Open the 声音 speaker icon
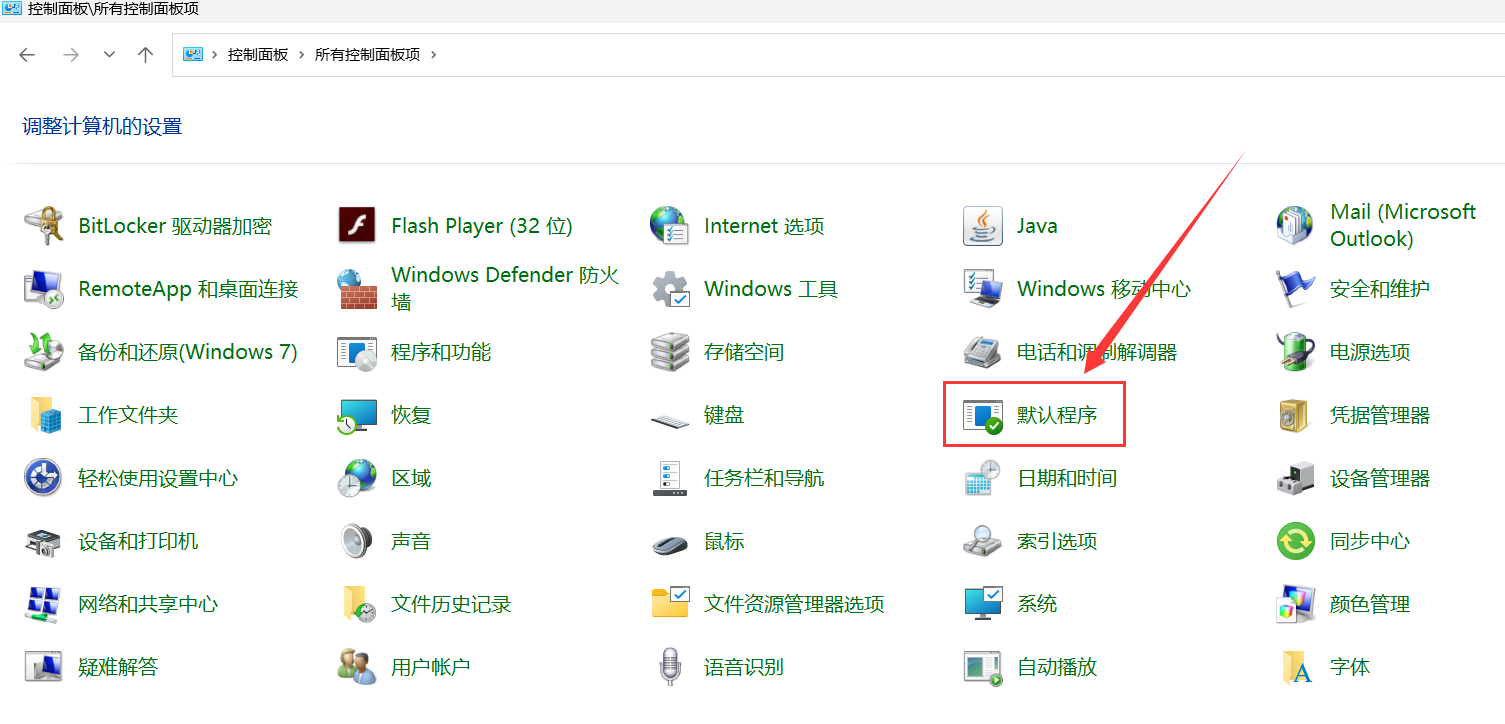This screenshot has height=724, width=1505. pyautogui.click(x=357, y=541)
